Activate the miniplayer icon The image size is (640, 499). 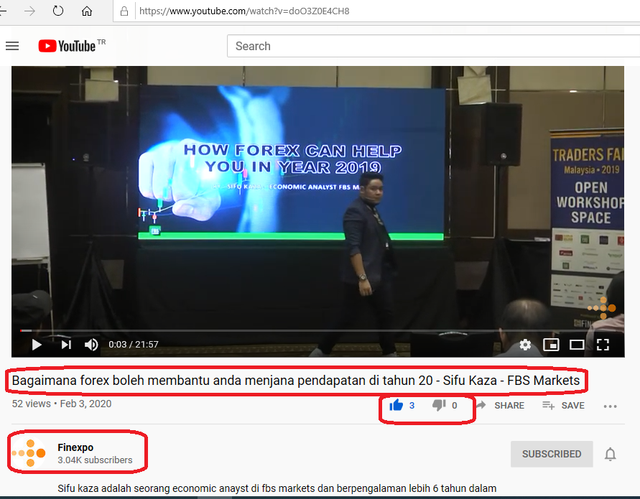(551, 345)
